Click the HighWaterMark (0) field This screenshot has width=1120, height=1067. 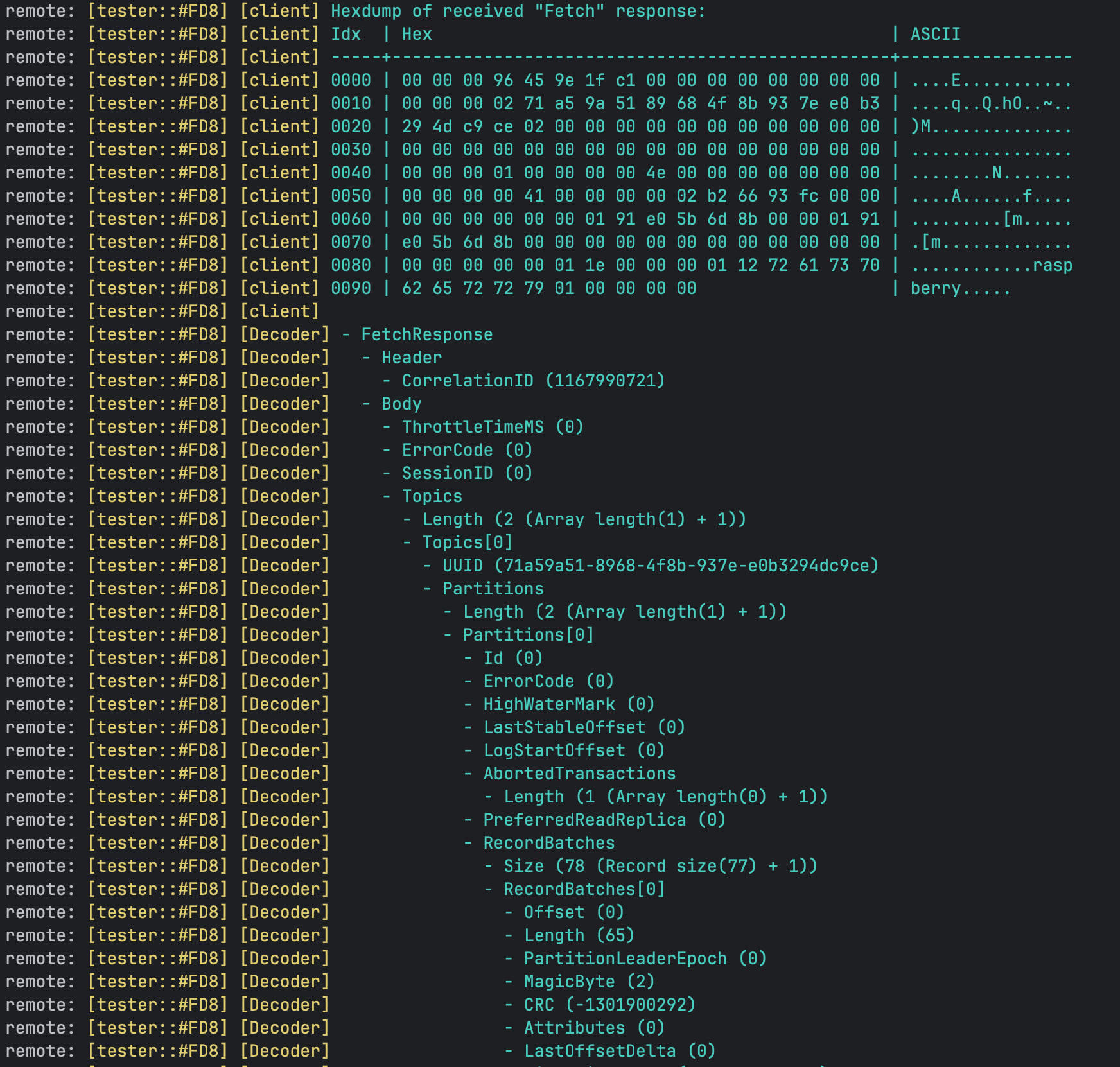[569, 705]
